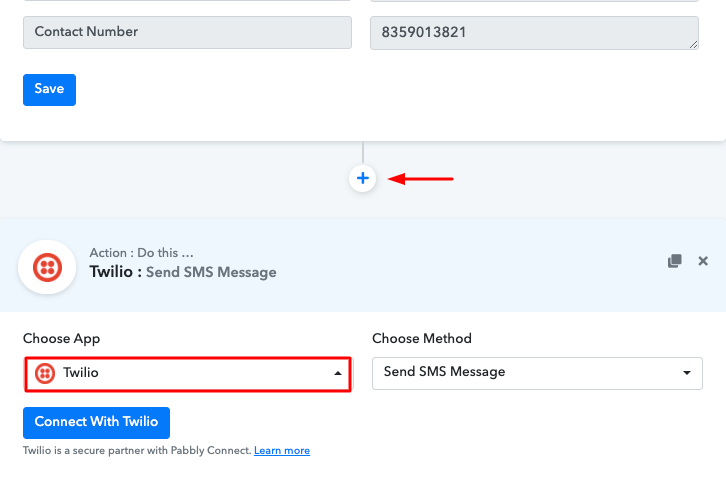
Task: Click the Save button
Action: pyautogui.click(x=50, y=90)
